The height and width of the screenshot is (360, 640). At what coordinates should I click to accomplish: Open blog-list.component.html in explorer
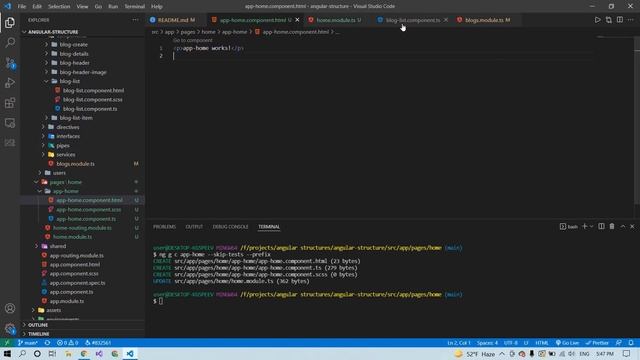pos(93,90)
